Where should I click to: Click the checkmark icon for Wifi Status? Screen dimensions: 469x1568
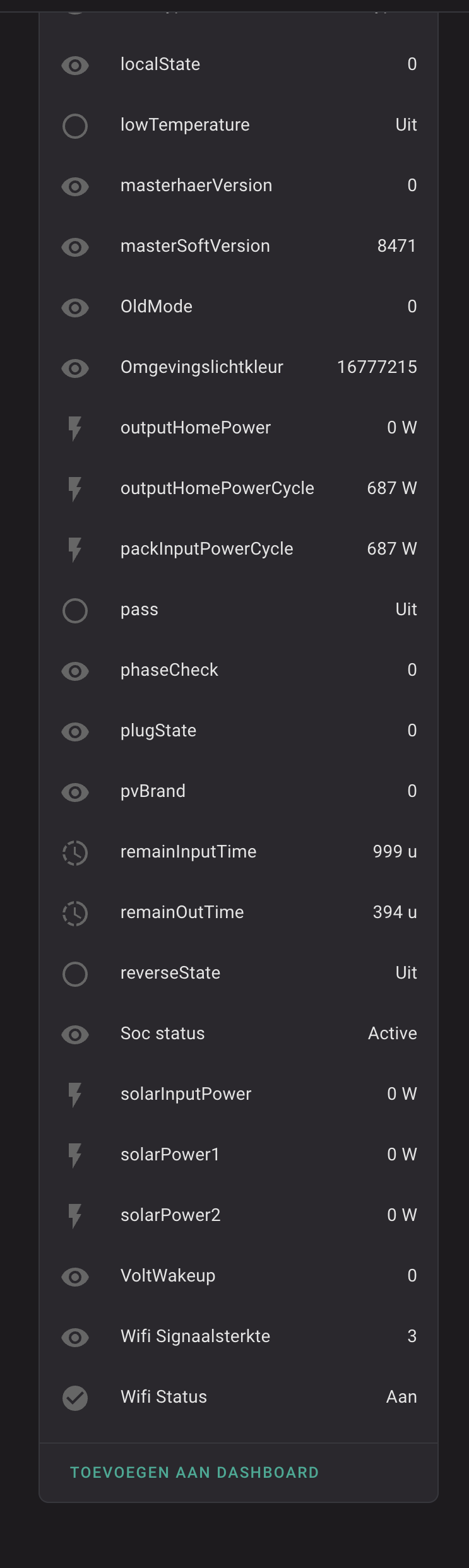pyautogui.click(x=75, y=1398)
